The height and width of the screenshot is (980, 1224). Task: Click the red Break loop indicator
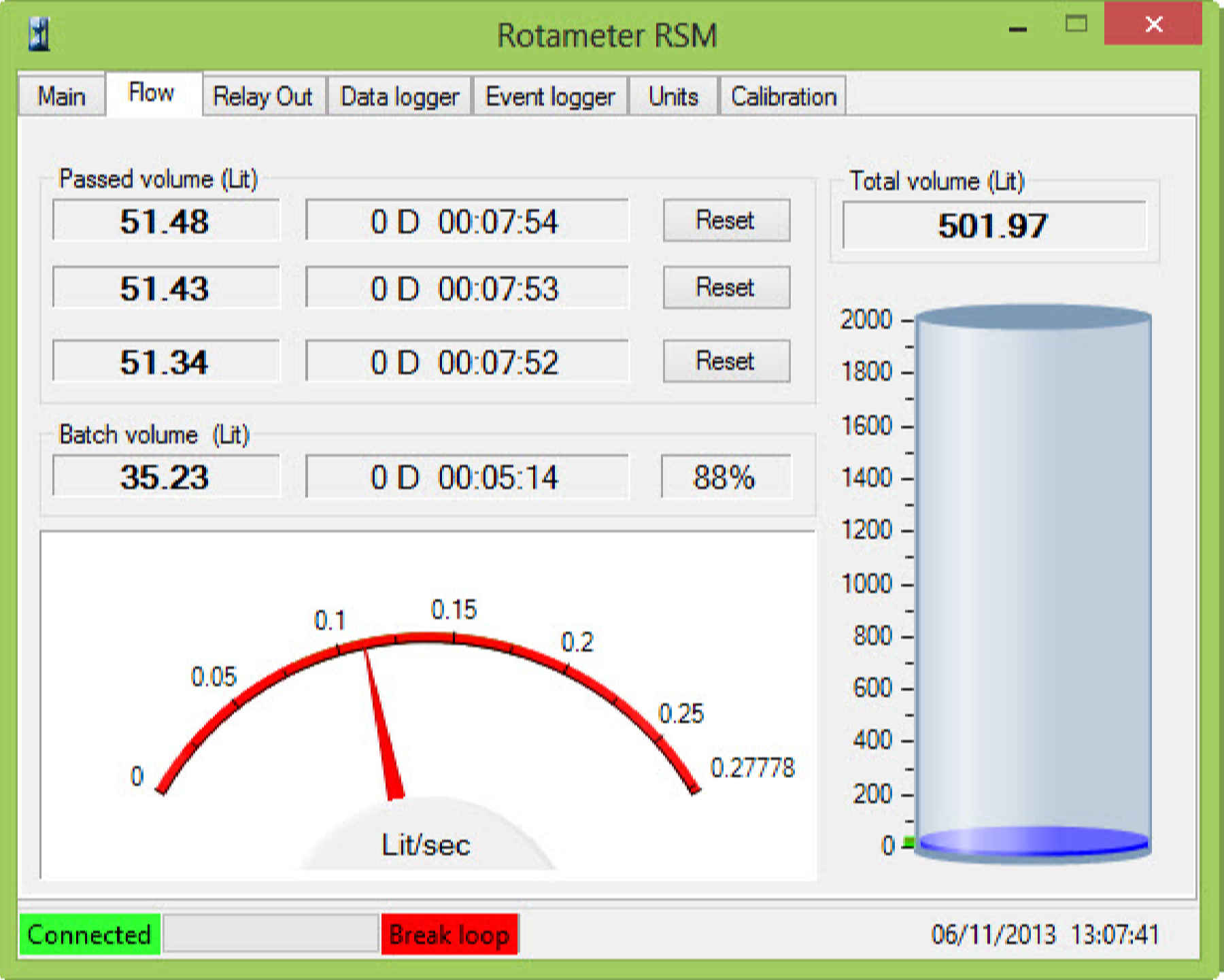(449, 934)
